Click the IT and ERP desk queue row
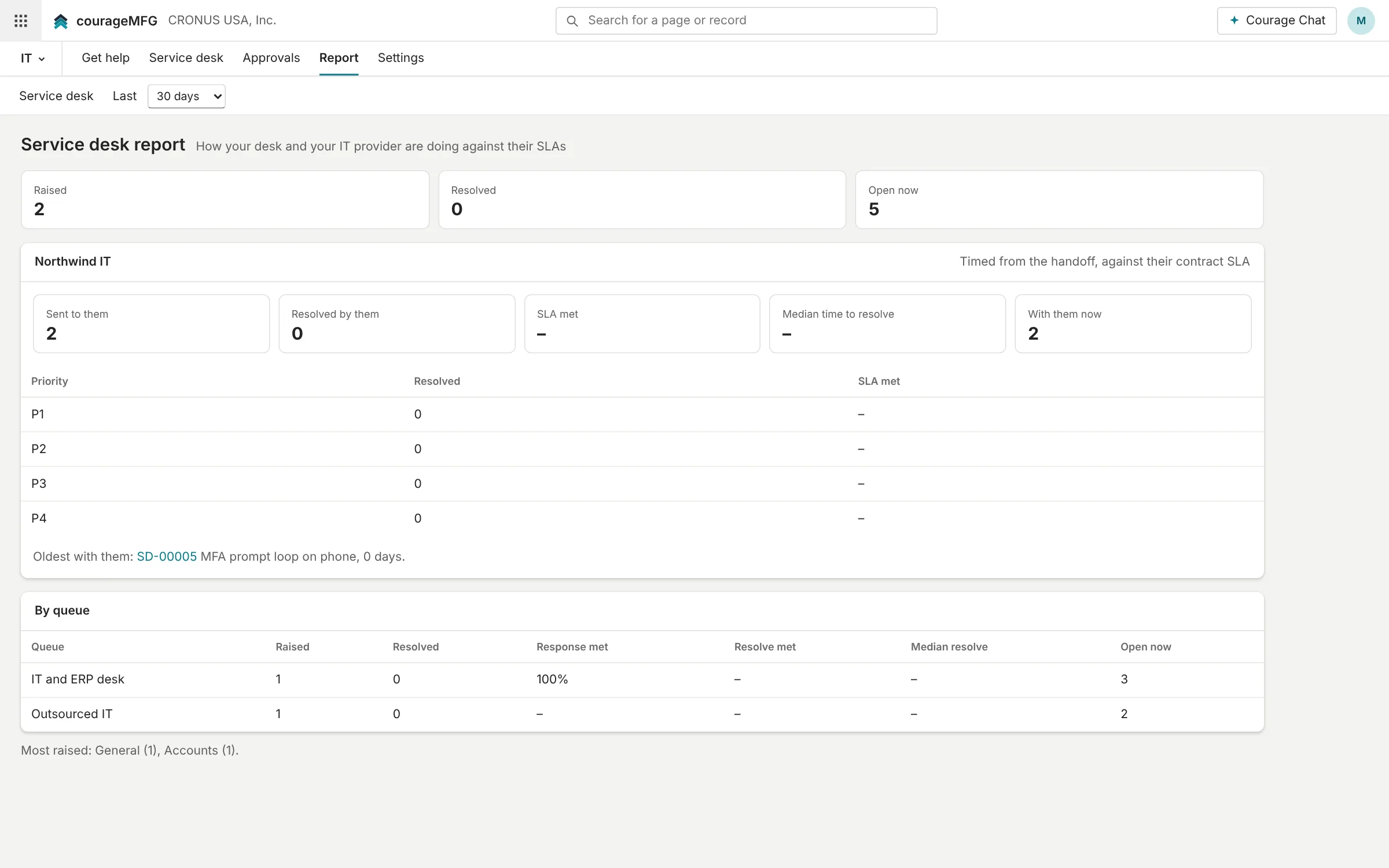Screen dimensions: 1389x868 point(642,680)
